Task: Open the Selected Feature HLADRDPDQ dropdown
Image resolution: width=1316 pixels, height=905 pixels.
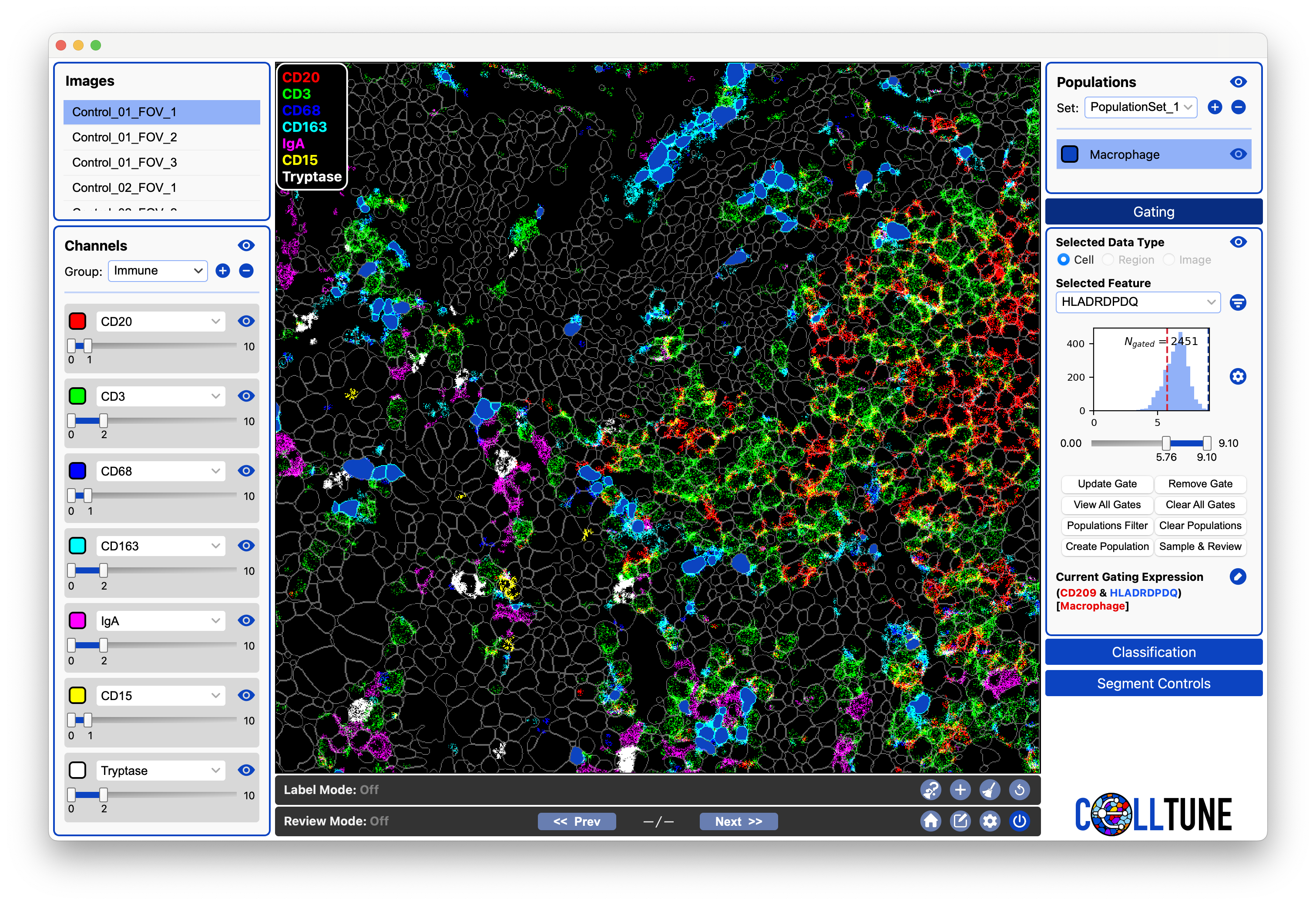Action: (x=1138, y=302)
